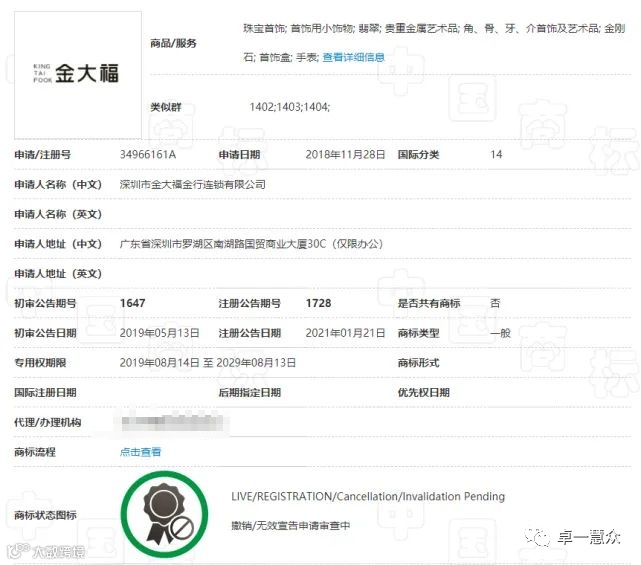
Task: Click the 申请人名称（英文） label
Action: click(x=58, y=214)
